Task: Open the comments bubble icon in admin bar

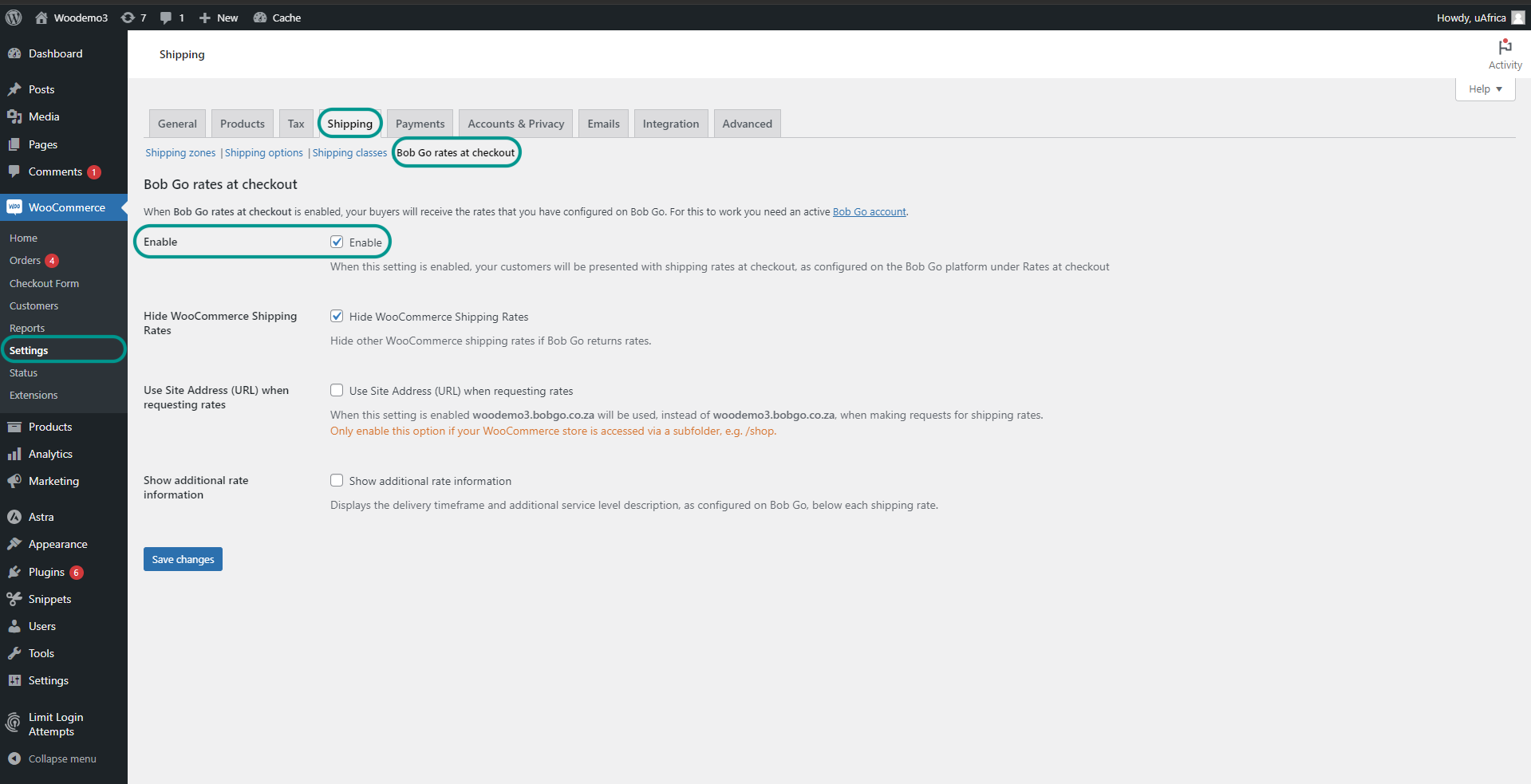Action: pos(166,18)
